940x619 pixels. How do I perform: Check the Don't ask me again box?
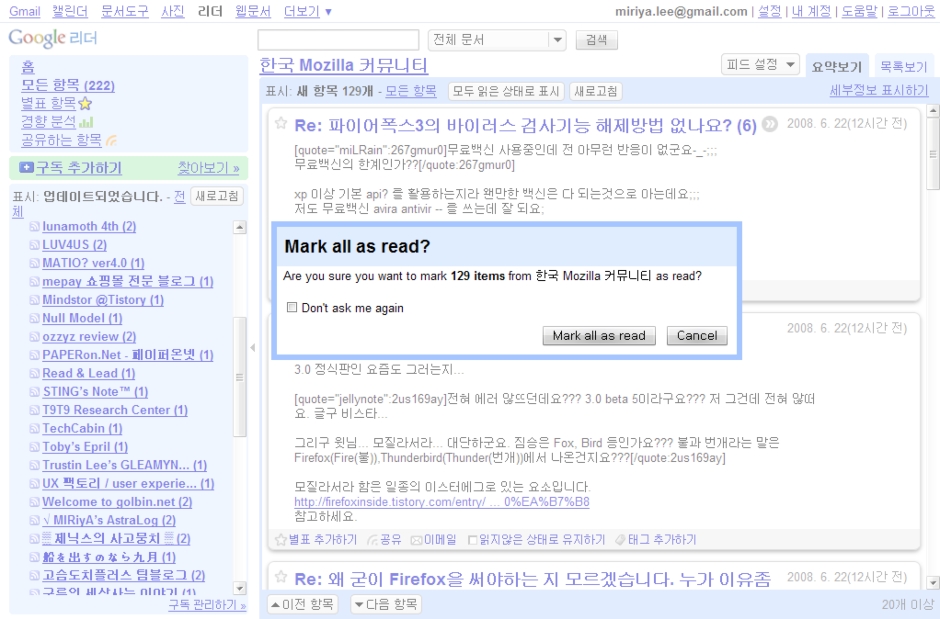click(x=292, y=307)
